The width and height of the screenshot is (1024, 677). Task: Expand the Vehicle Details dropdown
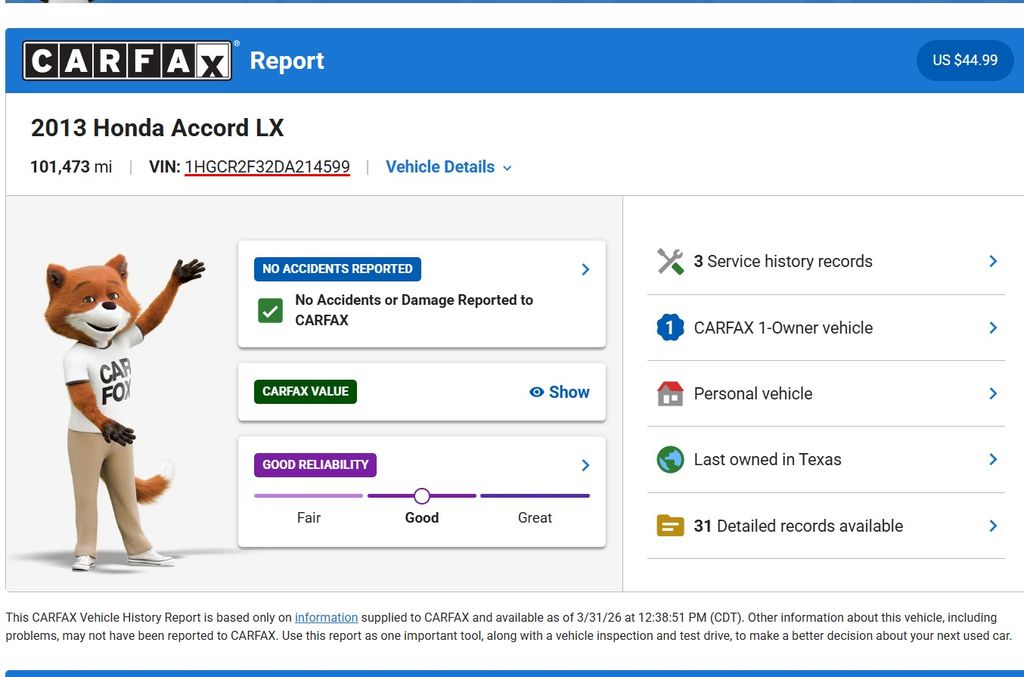pyautogui.click(x=448, y=167)
